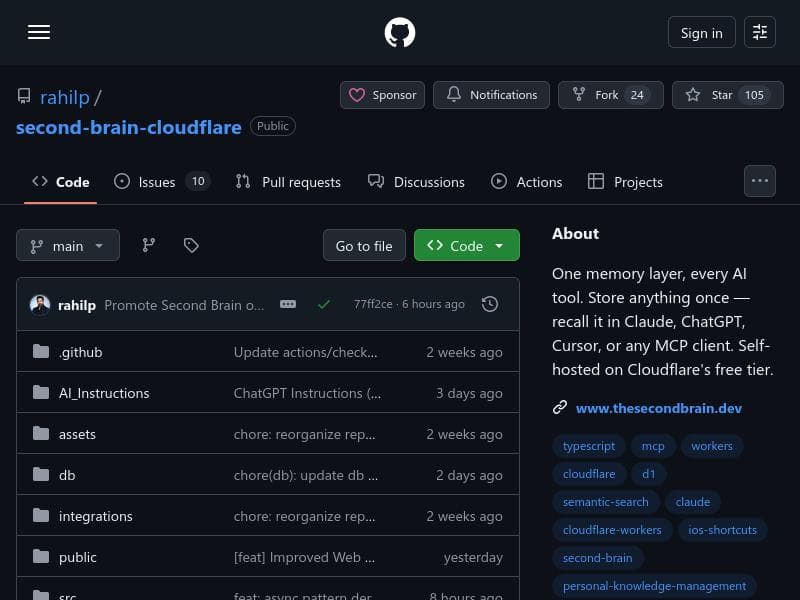Viewport: 800px width, 600px height.
Task: Fork the repository
Action: click(x=611, y=95)
